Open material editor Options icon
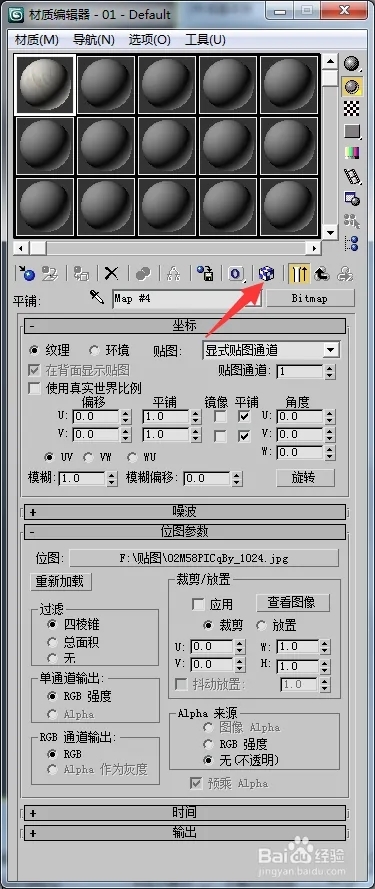Image resolution: width=375 pixels, height=889 pixels. click(x=352, y=198)
